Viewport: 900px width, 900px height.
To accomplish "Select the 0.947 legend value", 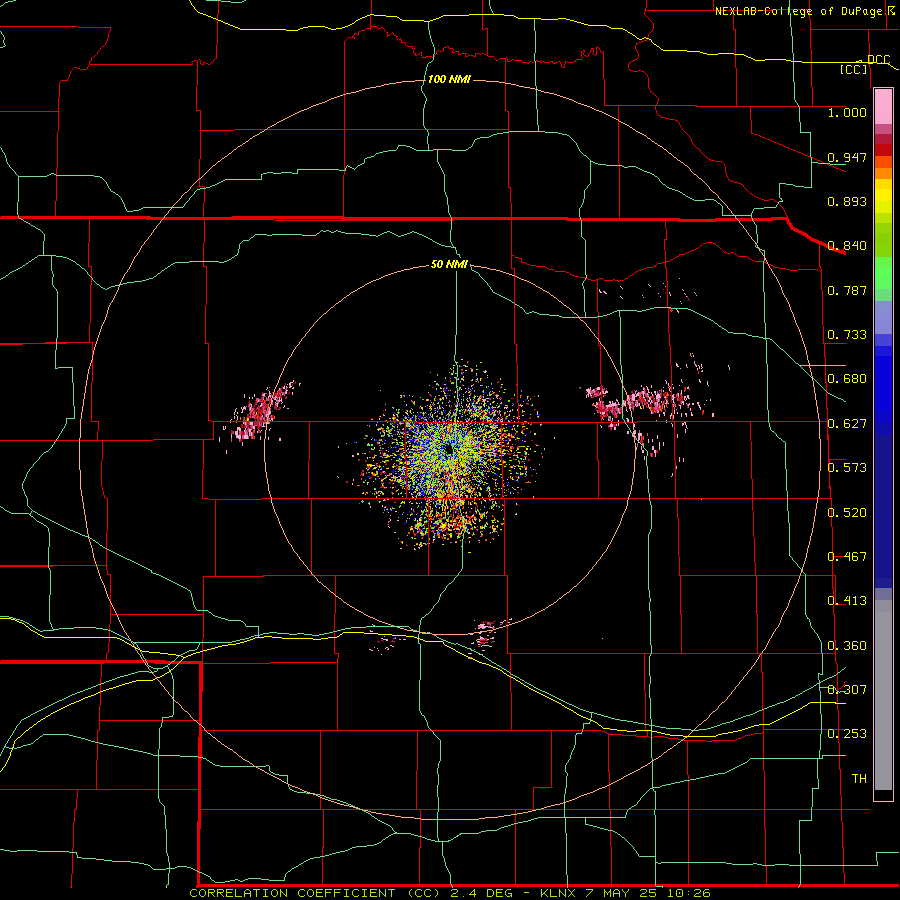I will click(847, 157).
